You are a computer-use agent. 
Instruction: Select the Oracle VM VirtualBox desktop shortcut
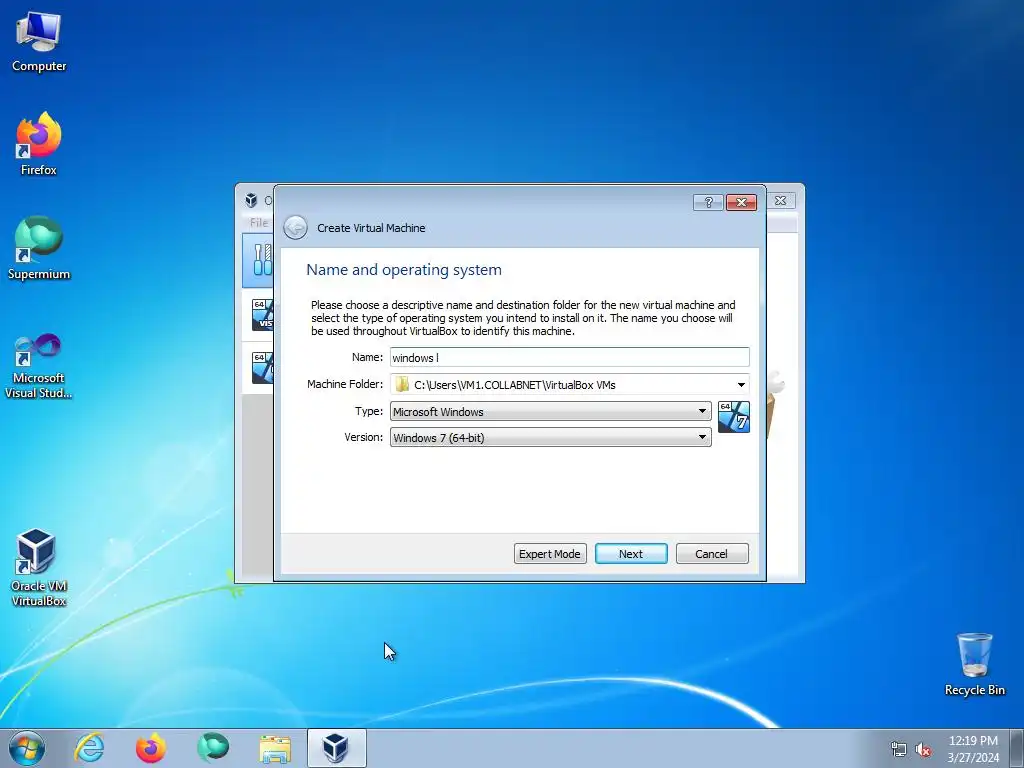coord(39,567)
